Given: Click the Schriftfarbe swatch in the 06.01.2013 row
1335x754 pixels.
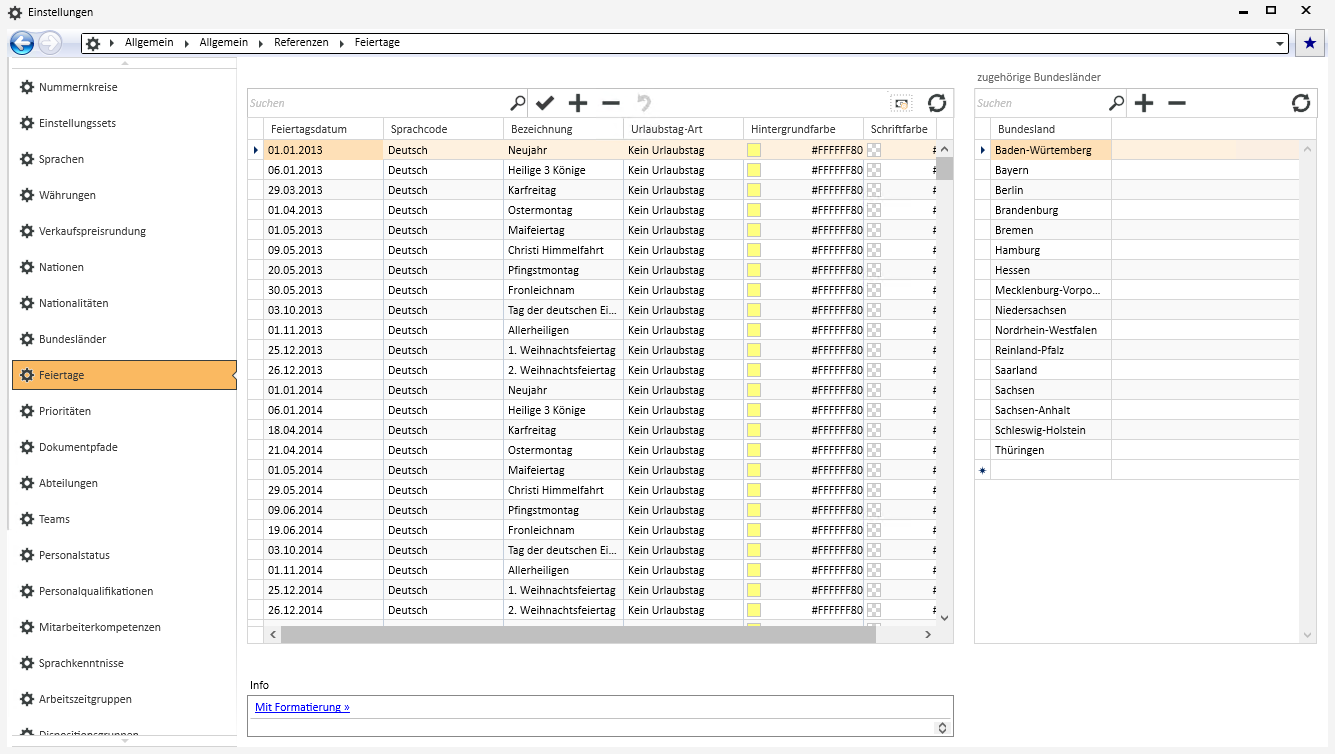Looking at the screenshot, I should point(874,170).
